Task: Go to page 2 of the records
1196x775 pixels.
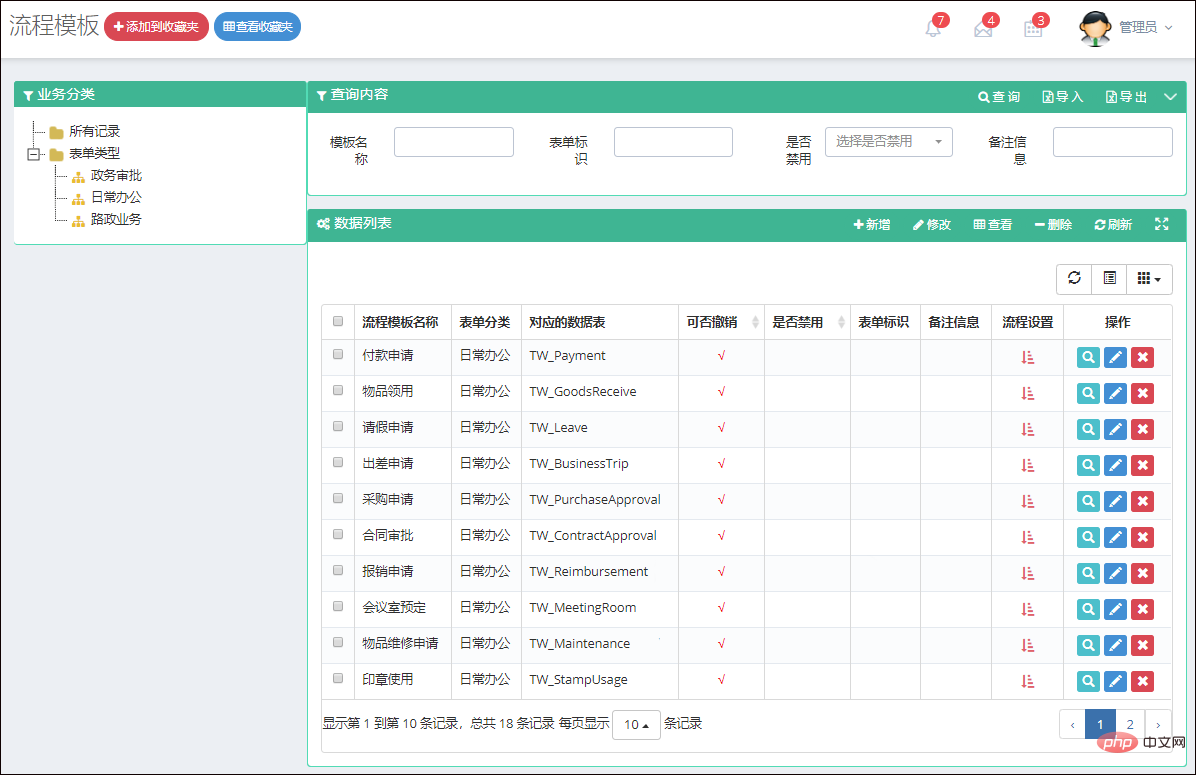Action: [x=1130, y=725]
